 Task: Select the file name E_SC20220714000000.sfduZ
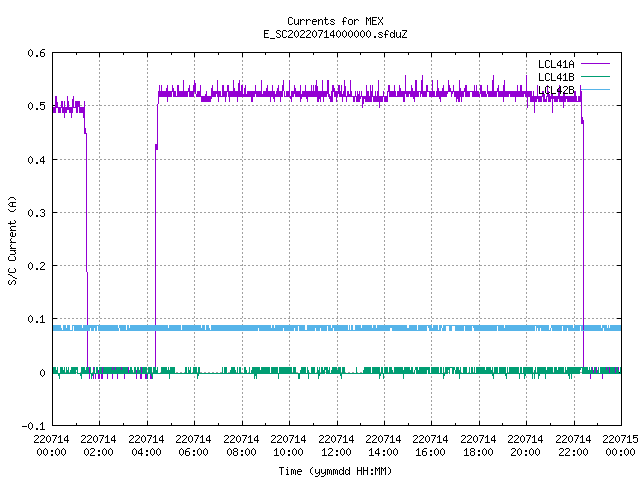click(335, 34)
